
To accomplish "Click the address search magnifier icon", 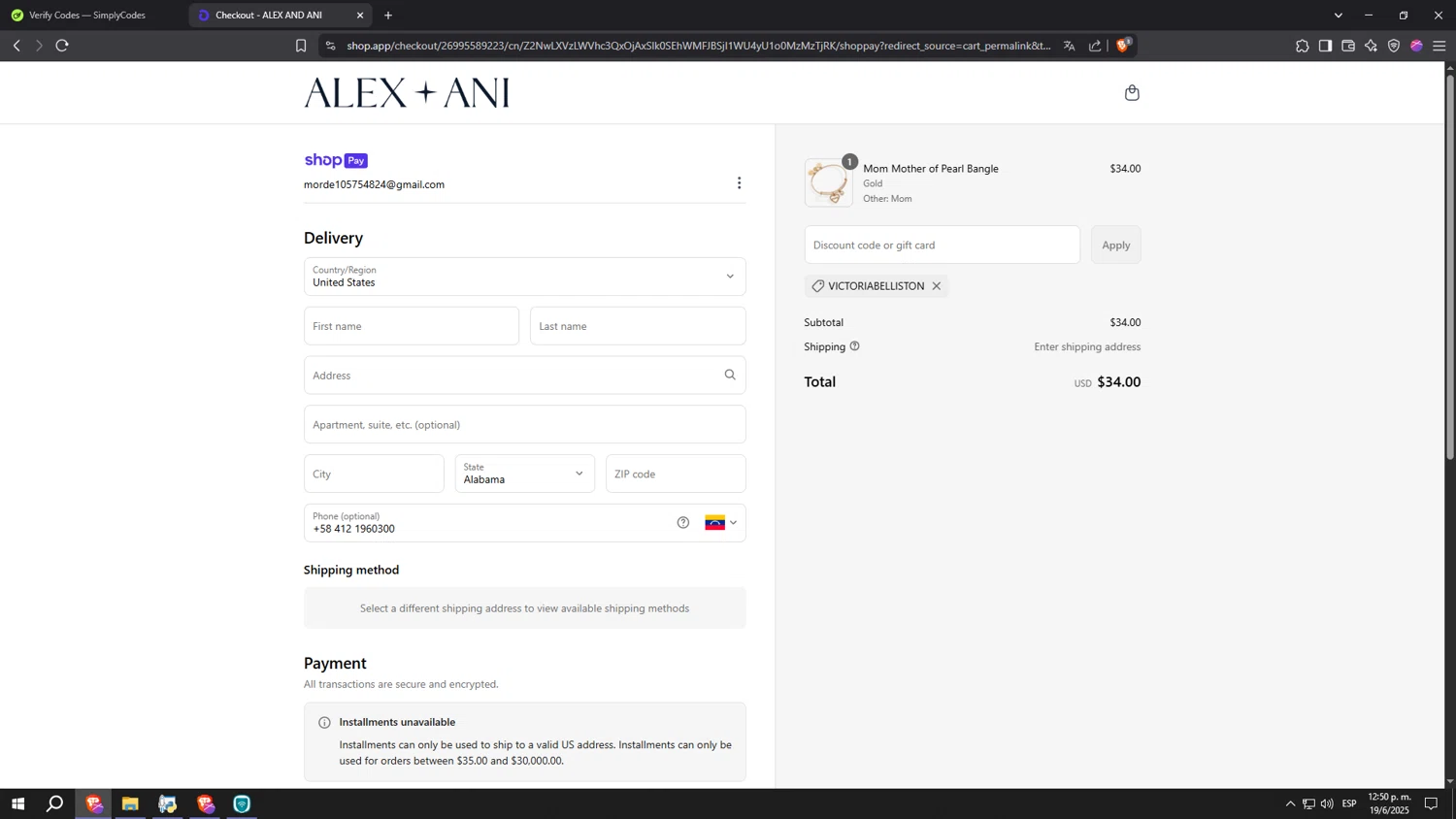I will click(730, 375).
